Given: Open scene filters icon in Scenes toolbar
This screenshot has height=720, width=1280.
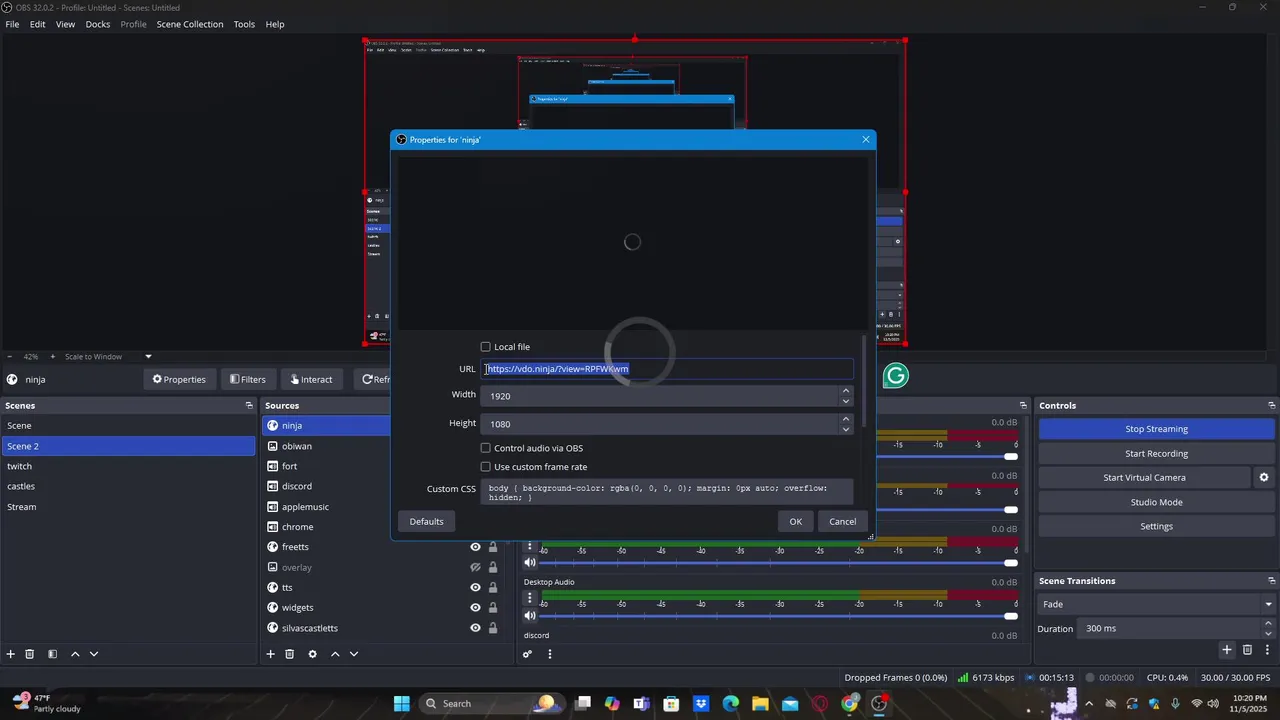Looking at the screenshot, I should tap(53, 653).
